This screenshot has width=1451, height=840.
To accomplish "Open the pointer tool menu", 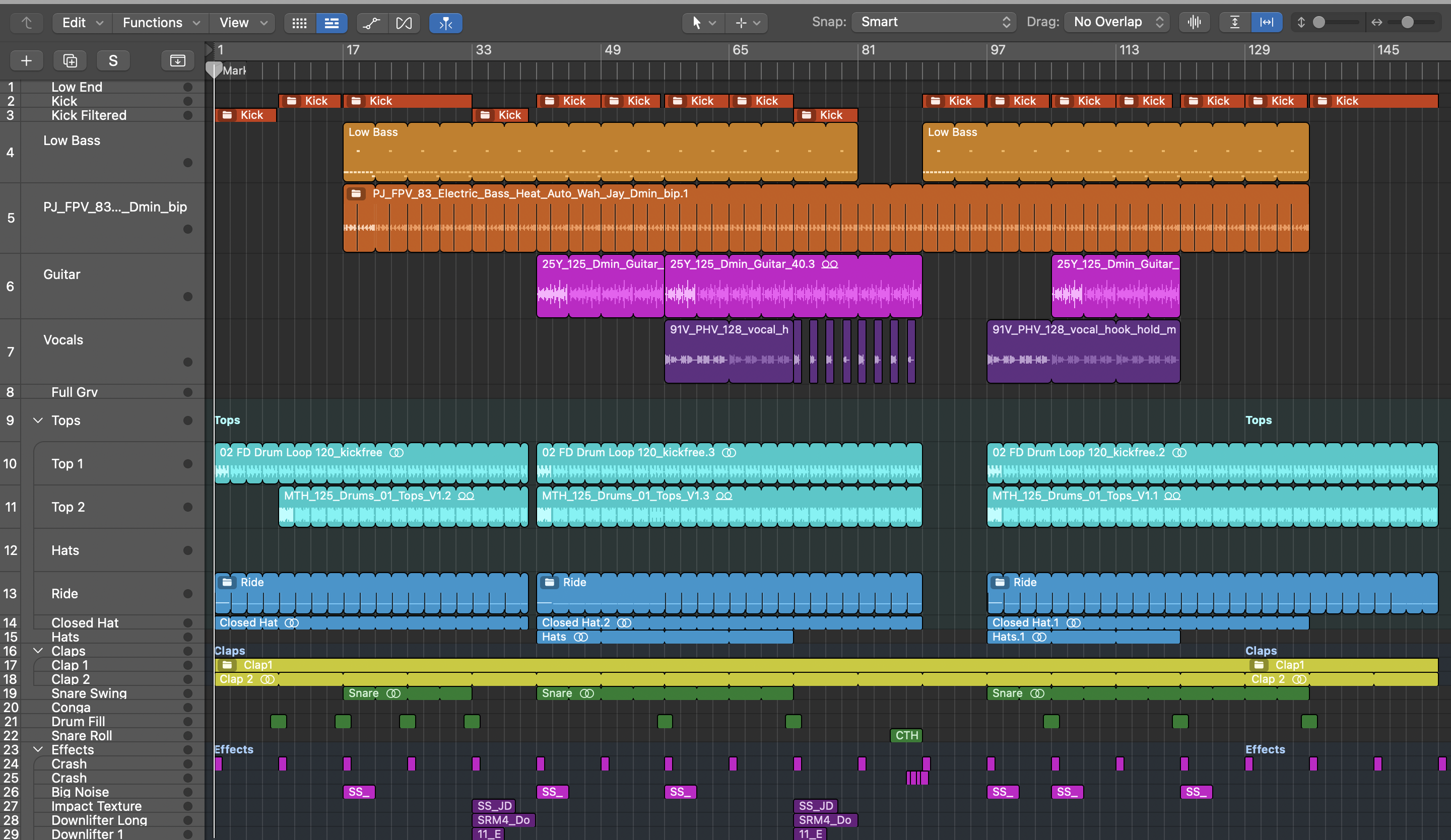I will point(703,23).
